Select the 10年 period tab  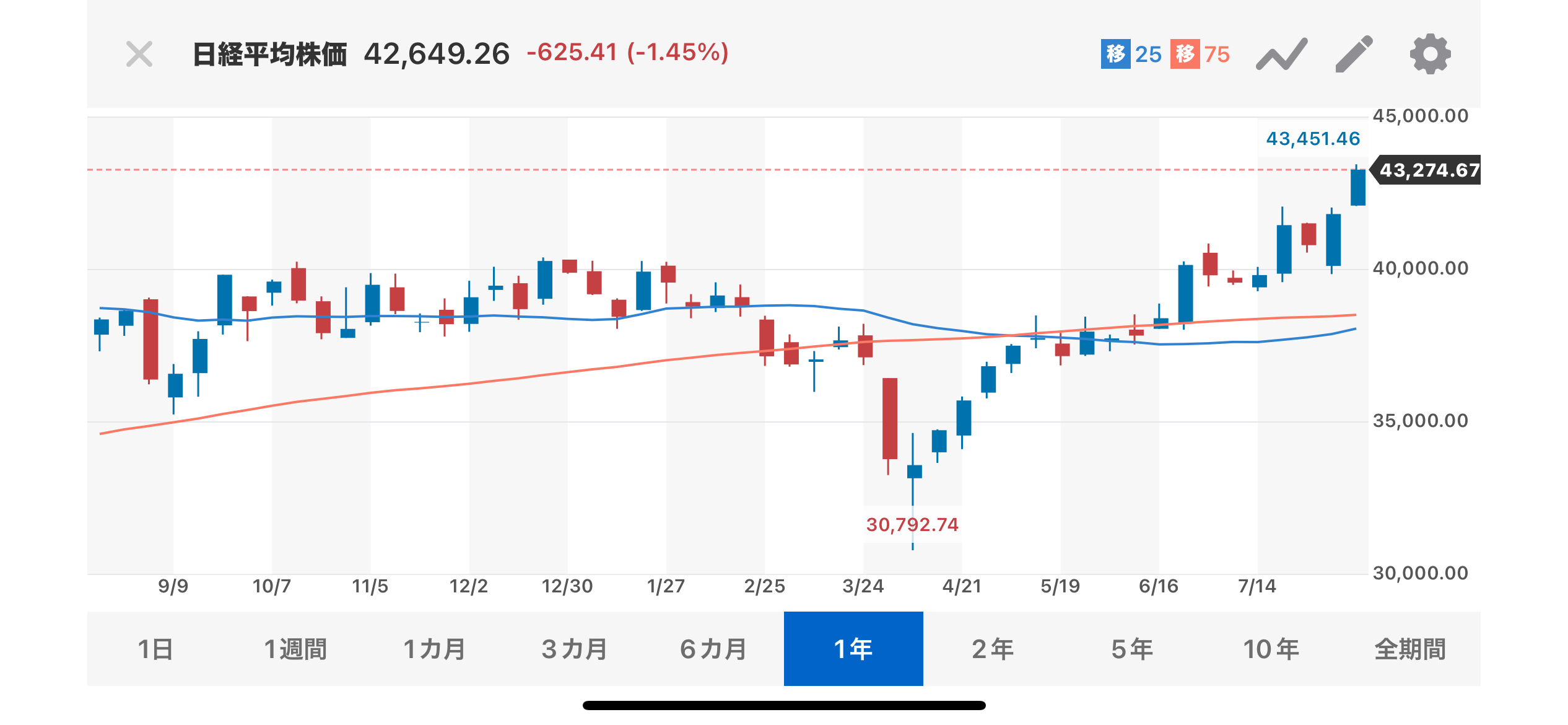point(1271,649)
